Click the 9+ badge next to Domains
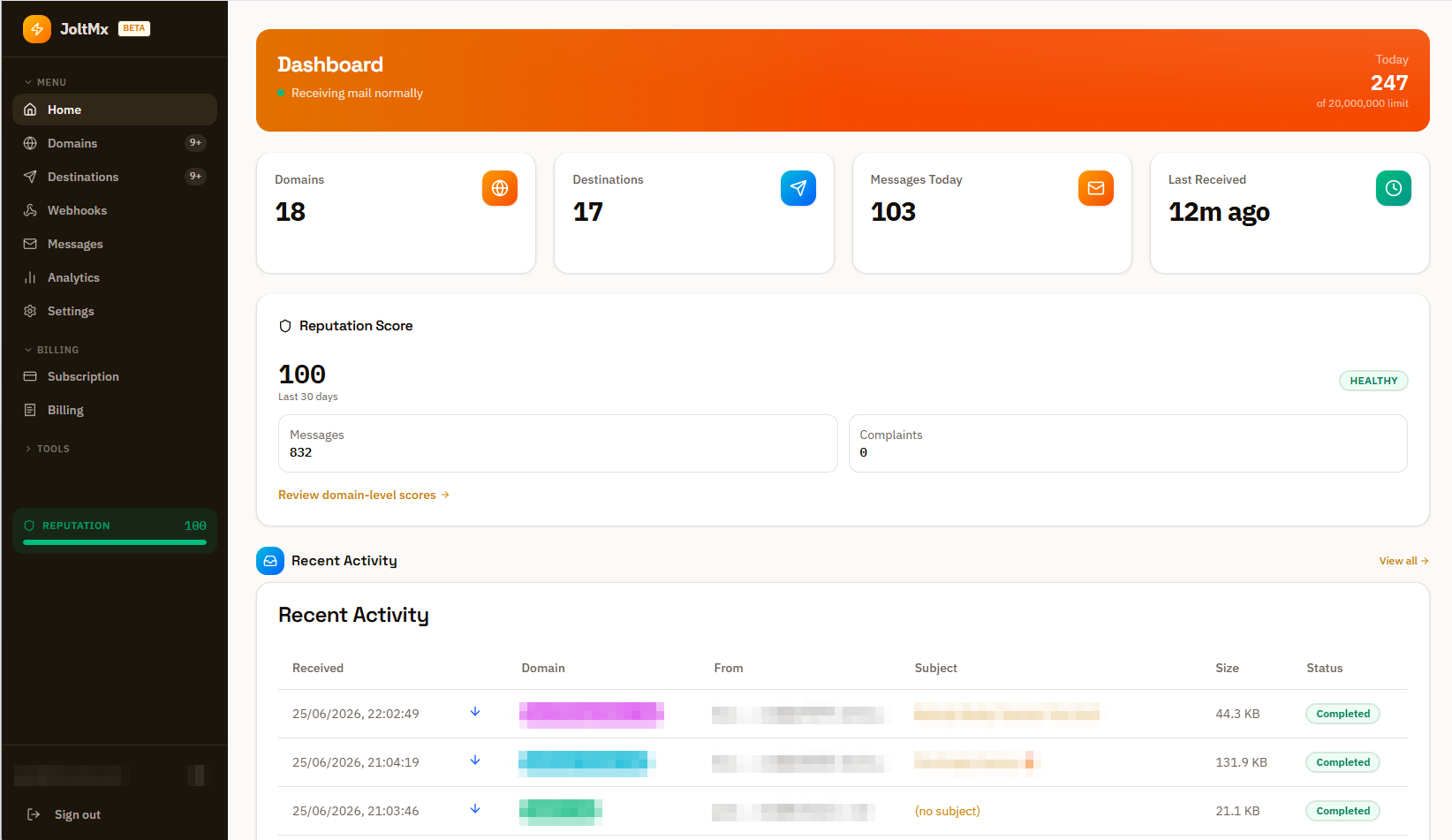1452x840 pixels. point(195,143)
